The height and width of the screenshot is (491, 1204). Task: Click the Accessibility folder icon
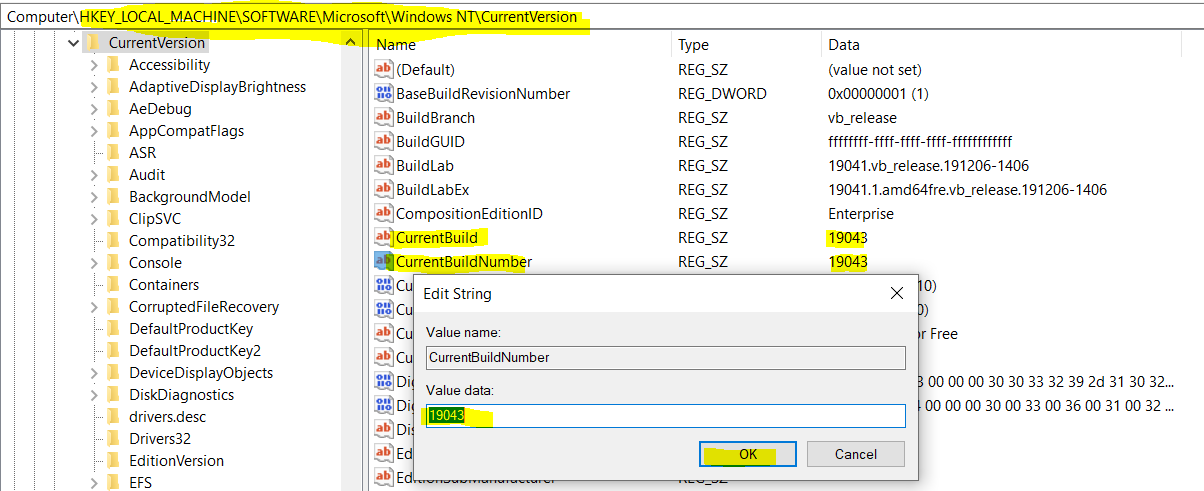click(x=113, y=65)
